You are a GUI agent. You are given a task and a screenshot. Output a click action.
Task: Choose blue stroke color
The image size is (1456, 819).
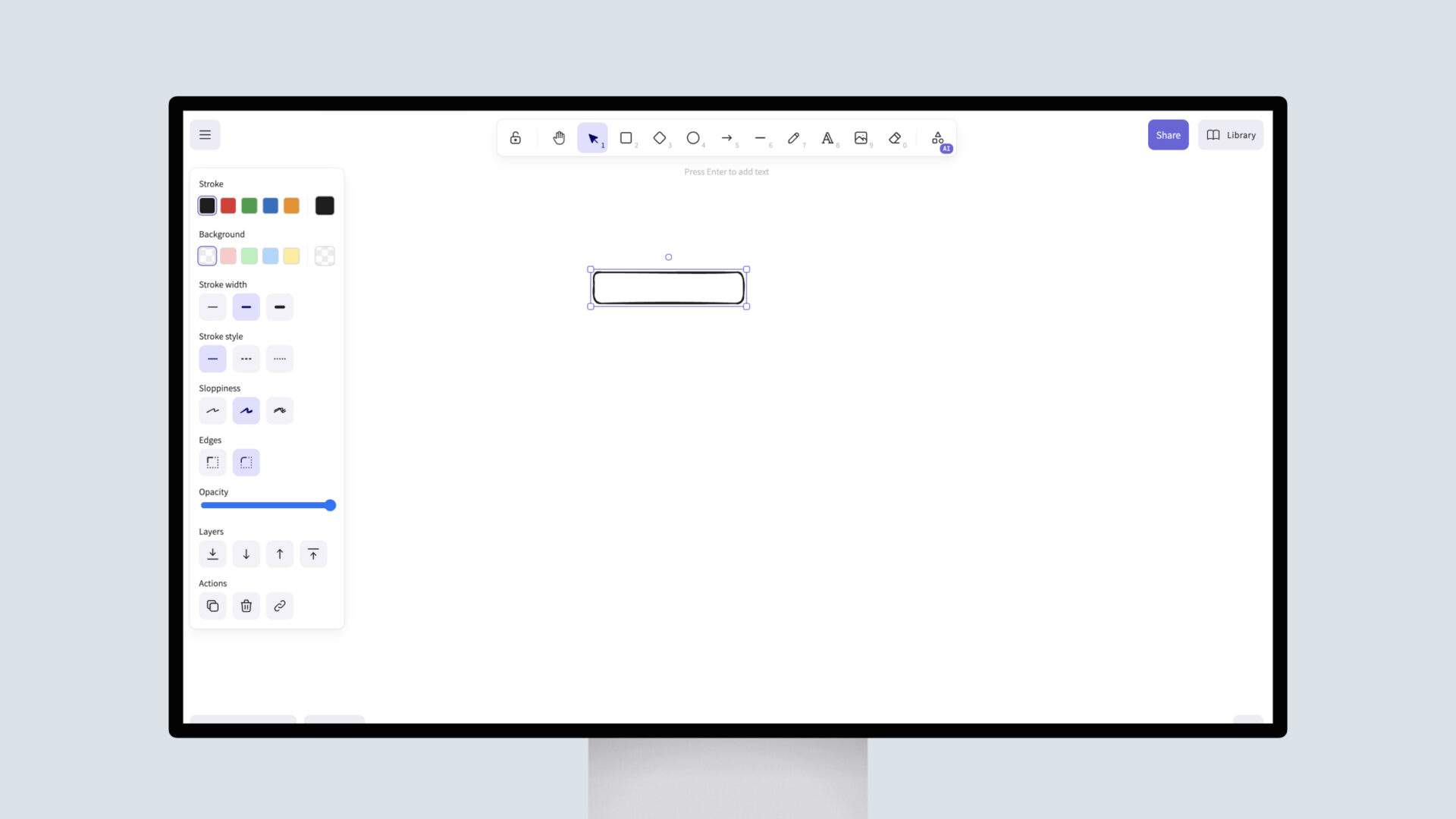pyautogui.click(x=271, y=206)
